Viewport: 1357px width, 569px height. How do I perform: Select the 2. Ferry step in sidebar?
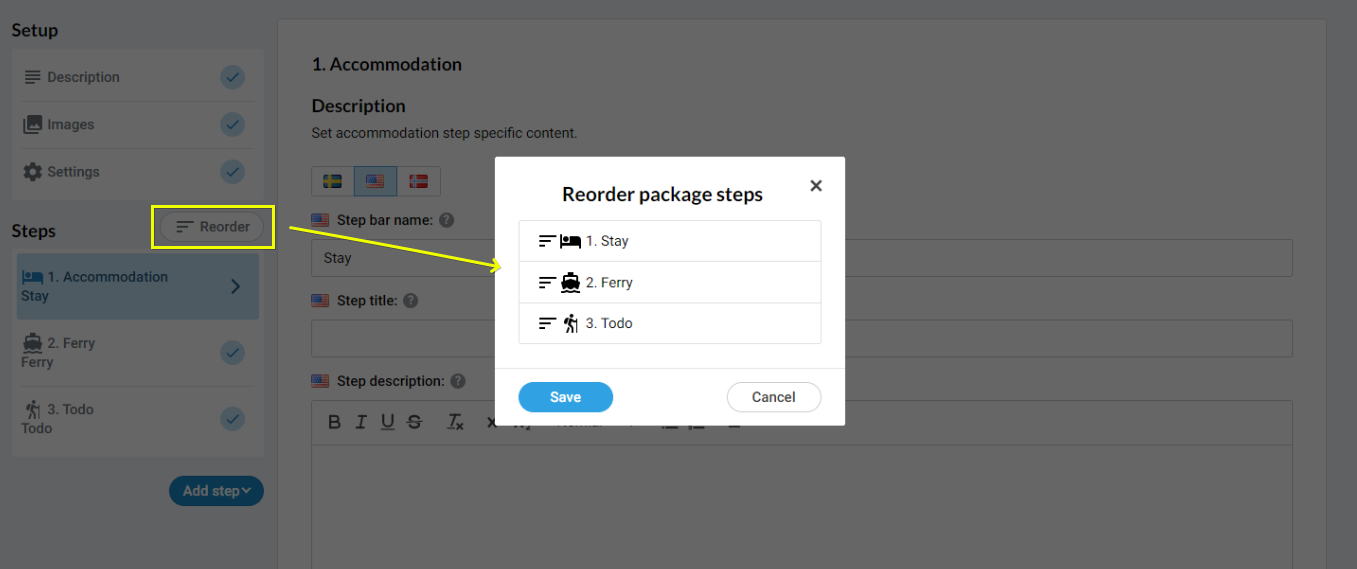[x=138, y=352]
